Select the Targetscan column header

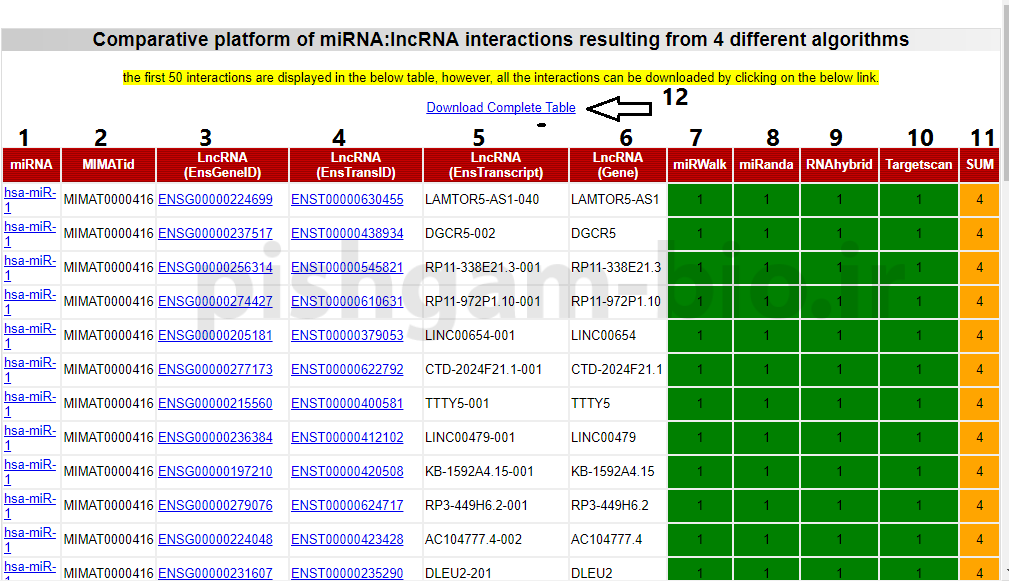tap(918, 165)
